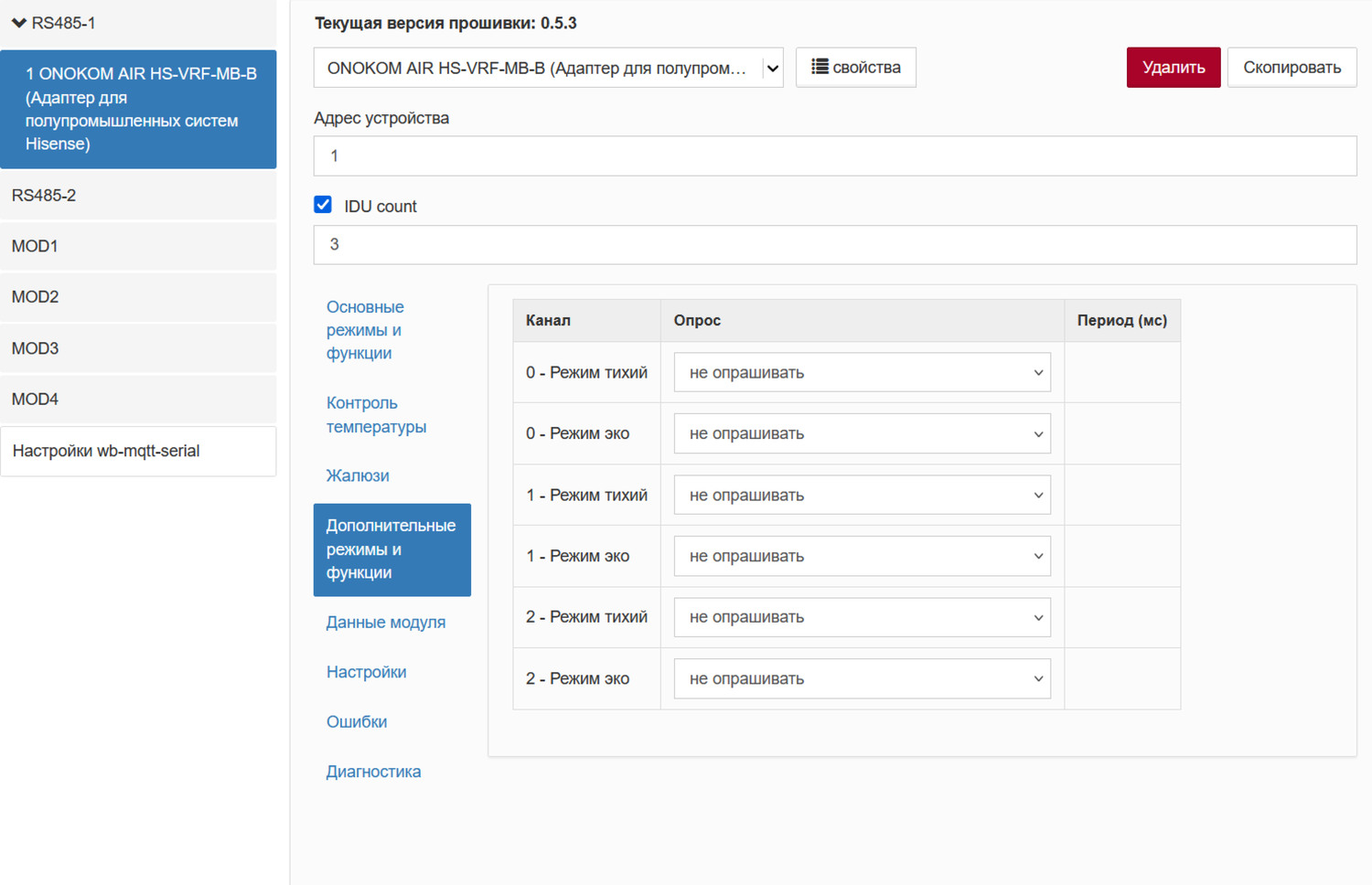The image size is (1372, 885).
Task: Open Настройки wb-mqtt-serial in sidebar
Action: [x=137, y=451]
